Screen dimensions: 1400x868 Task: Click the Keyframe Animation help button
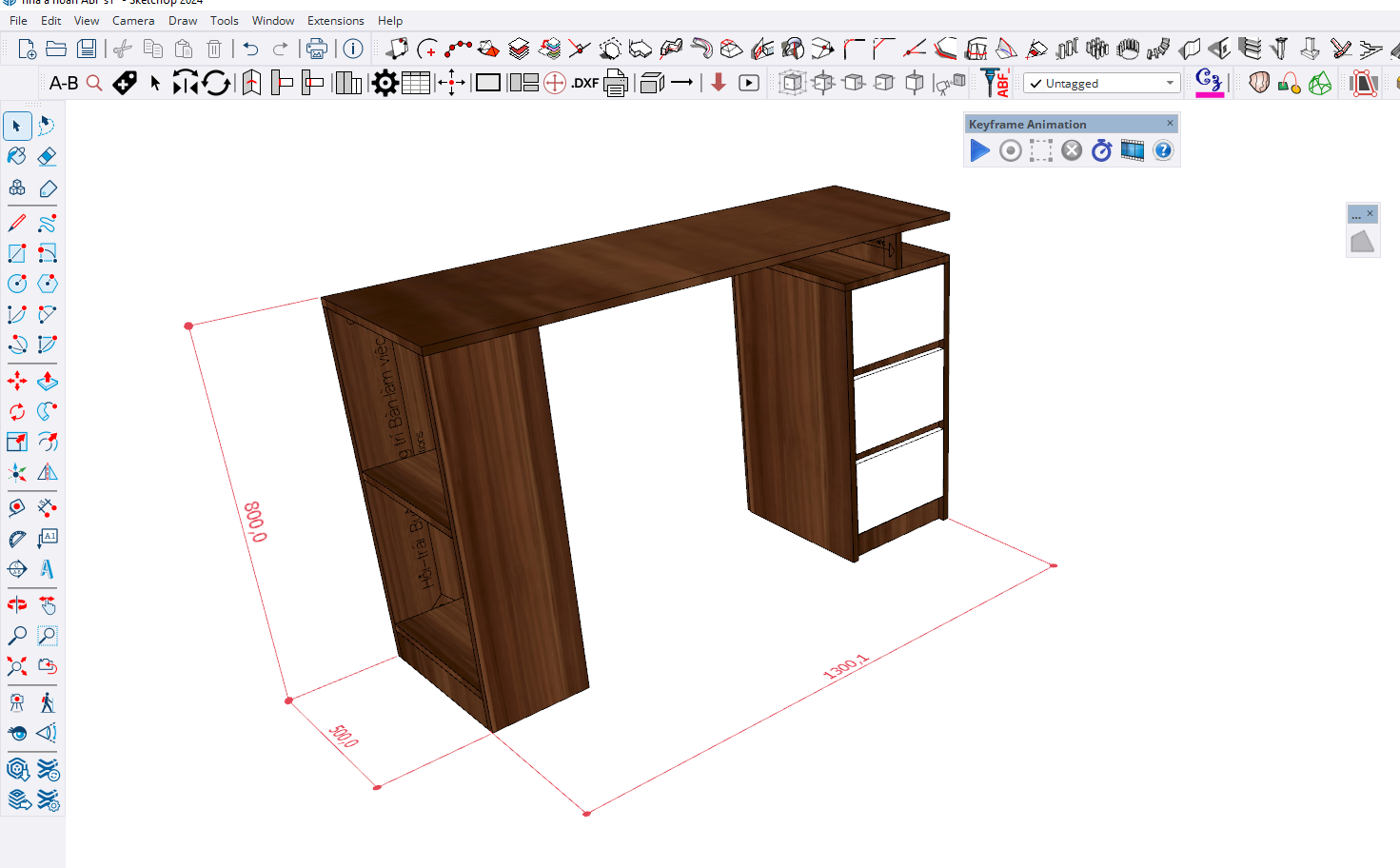coord(1163,150)
